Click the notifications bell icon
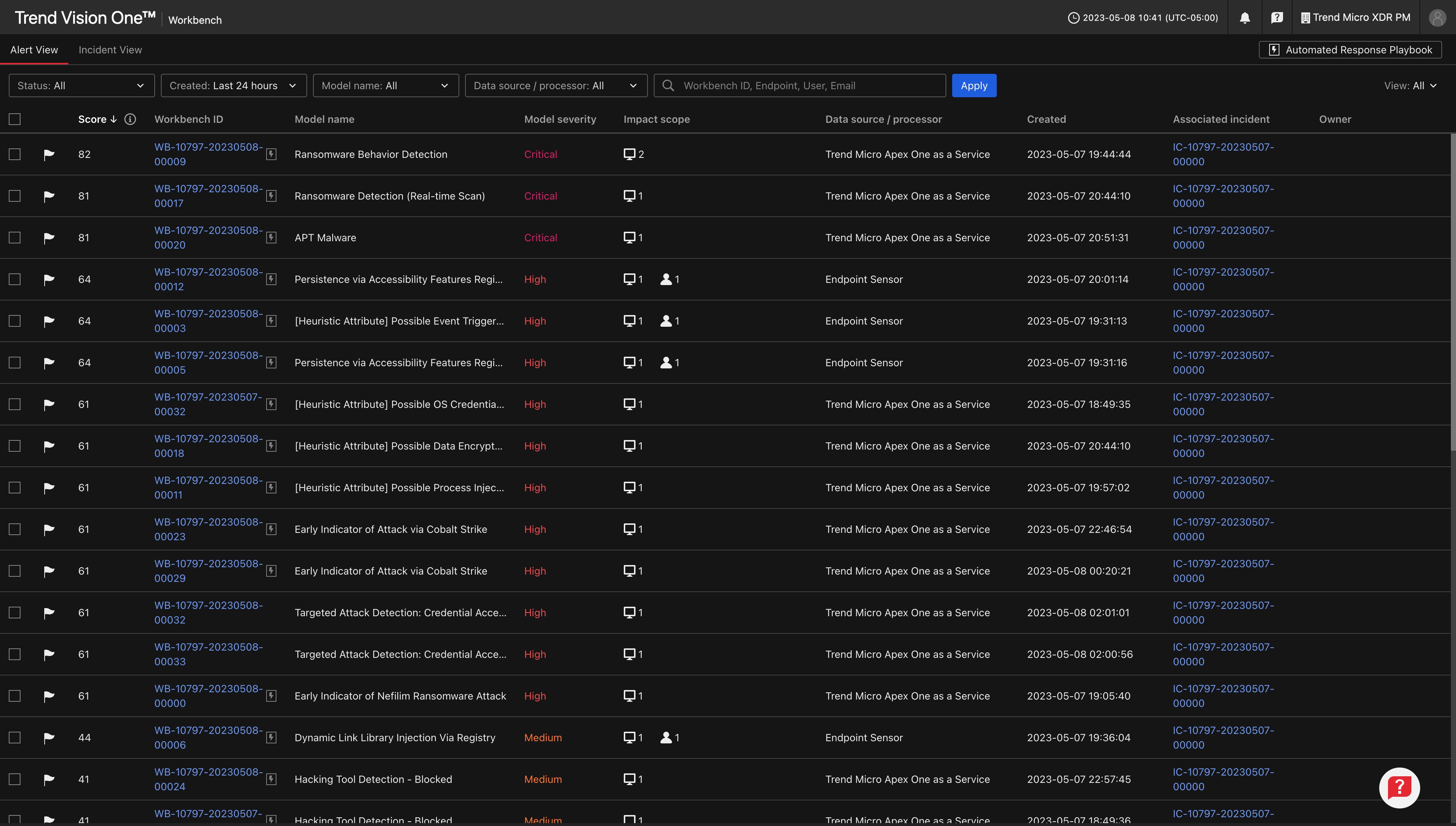The width and height of the screenshot is (1456, 826). point(1244,18)
